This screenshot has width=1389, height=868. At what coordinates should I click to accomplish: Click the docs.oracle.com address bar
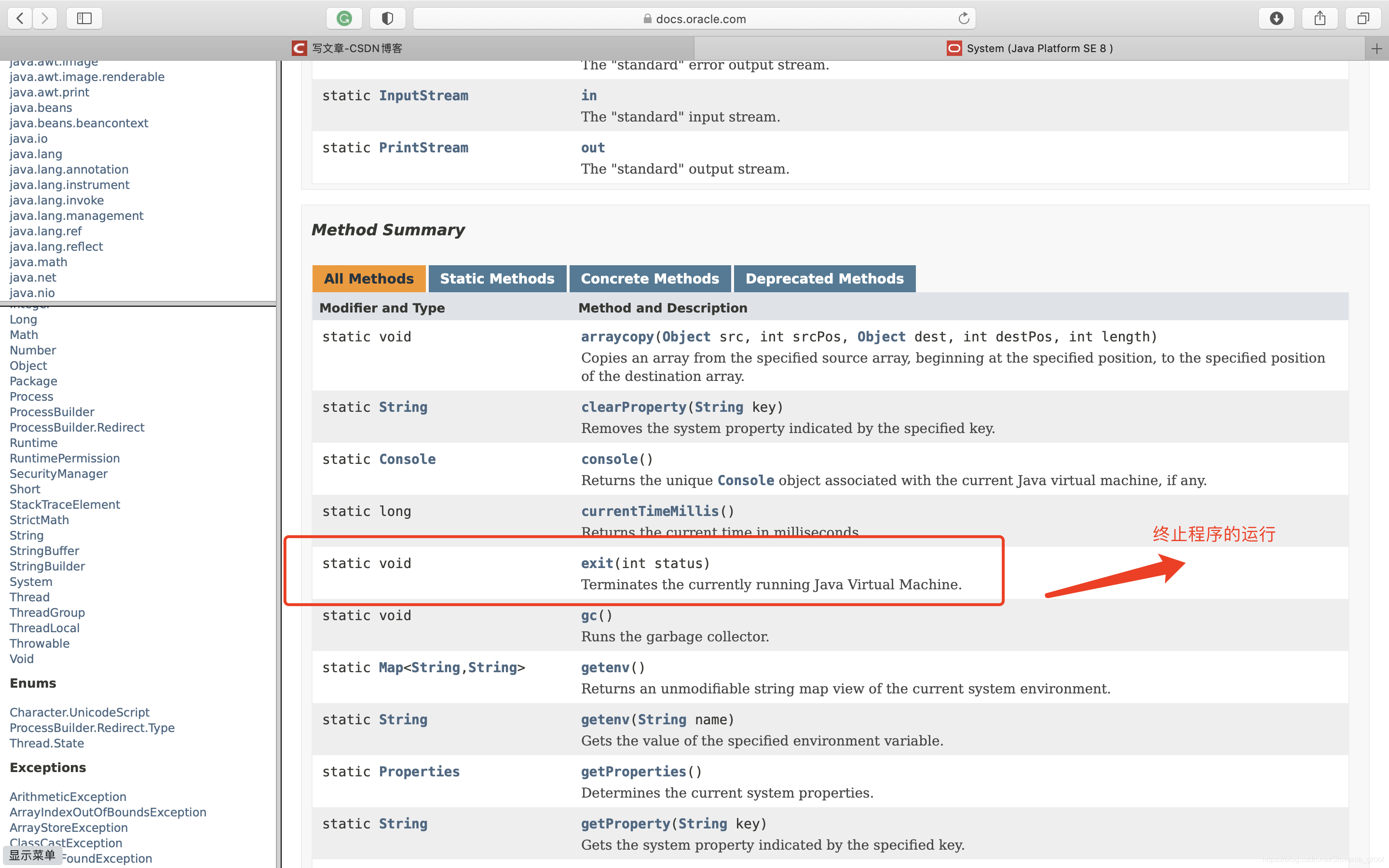click(694, 18)
